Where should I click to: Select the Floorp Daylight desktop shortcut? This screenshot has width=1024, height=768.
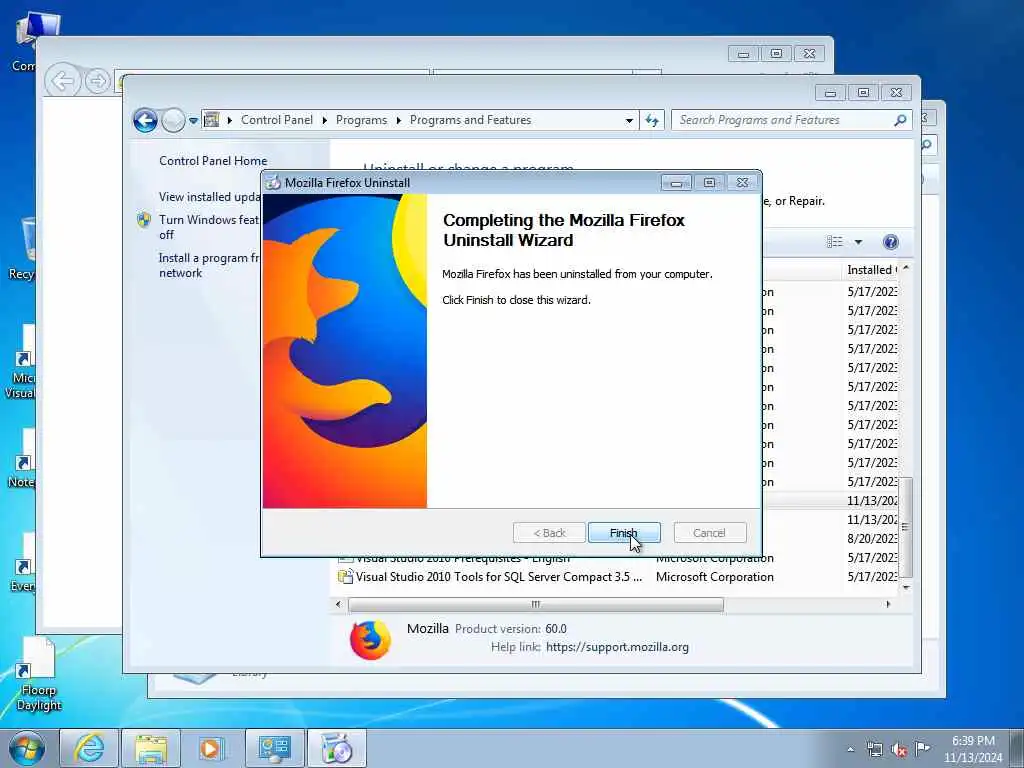coord(39,675)
